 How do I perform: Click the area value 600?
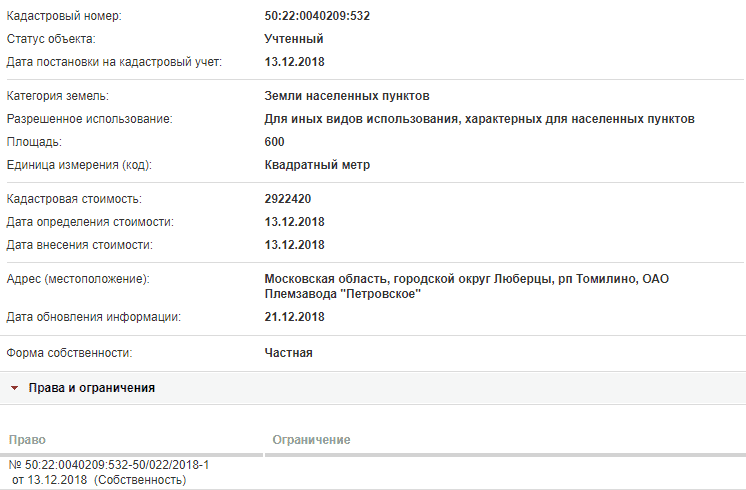coord(275,142)
